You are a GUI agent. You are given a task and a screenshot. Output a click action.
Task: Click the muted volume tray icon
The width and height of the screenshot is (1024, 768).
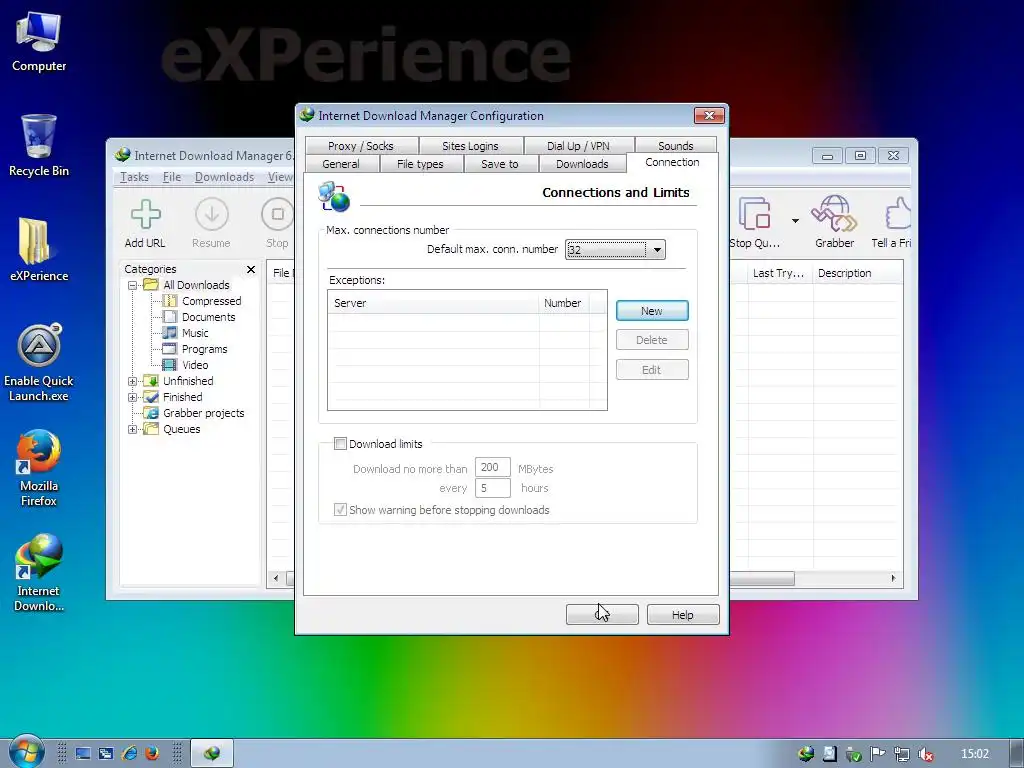pyautogui.click(x=925, y=754)
